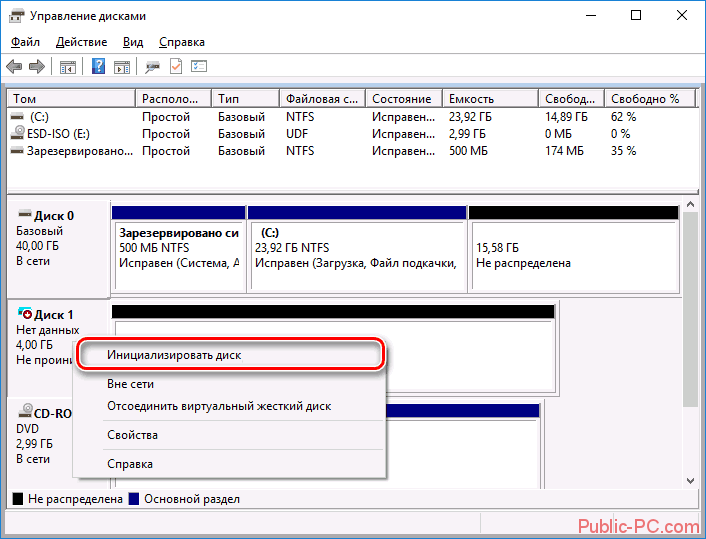Click the list settings toolbar icon
The image size is (706, 539).
click(199, 67)
